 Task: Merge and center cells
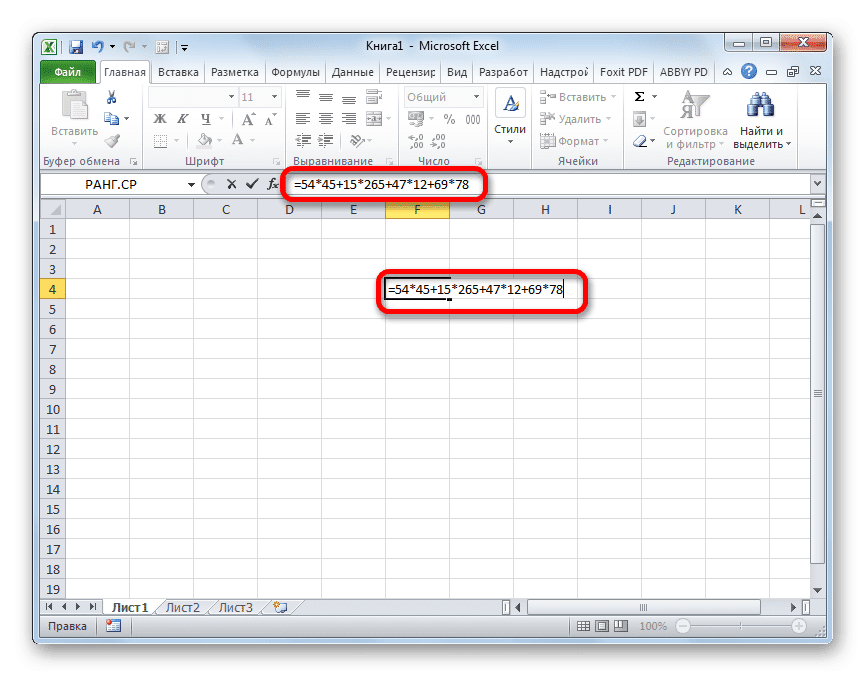pos(374,118)
